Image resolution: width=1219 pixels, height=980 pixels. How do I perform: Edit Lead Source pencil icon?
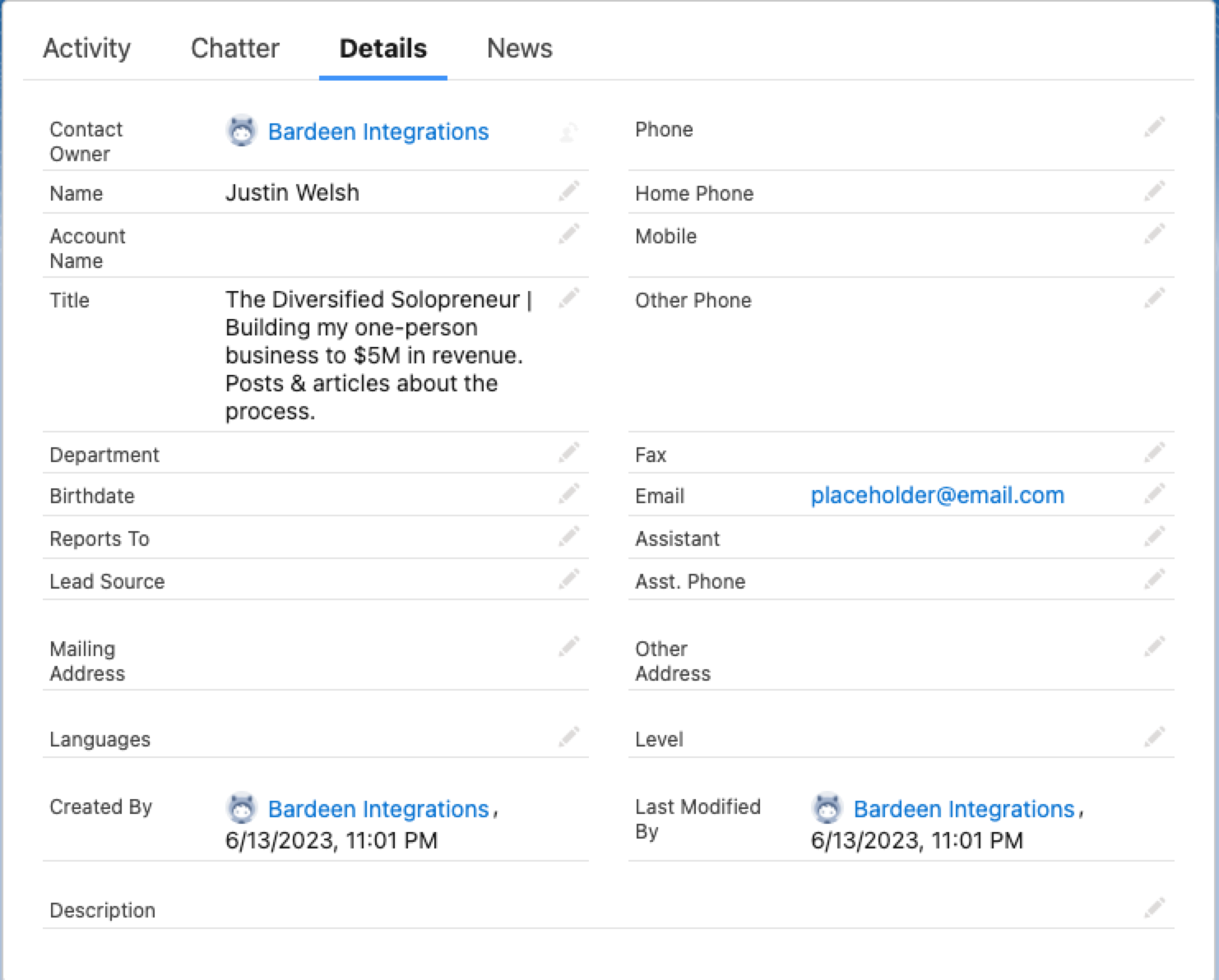tap(569, 580)
